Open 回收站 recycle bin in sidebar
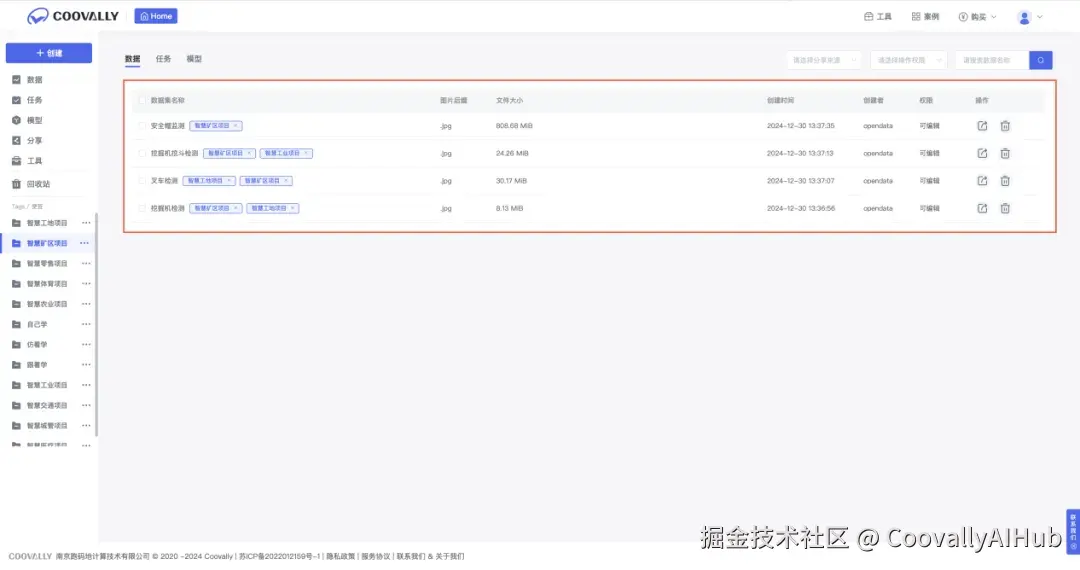Image resolution: width=1080 pixels, height=570 pixels. click(31, 184)
